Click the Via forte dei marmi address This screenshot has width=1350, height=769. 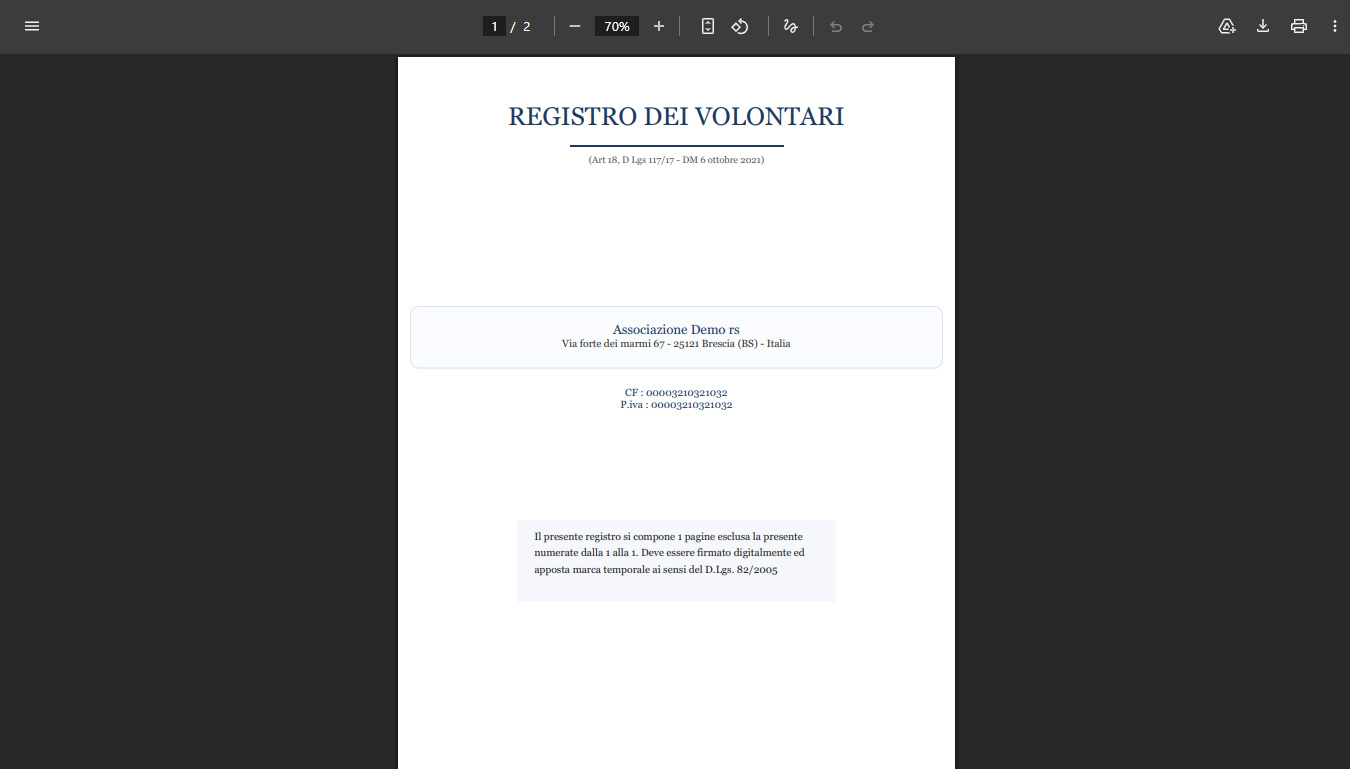676,344
